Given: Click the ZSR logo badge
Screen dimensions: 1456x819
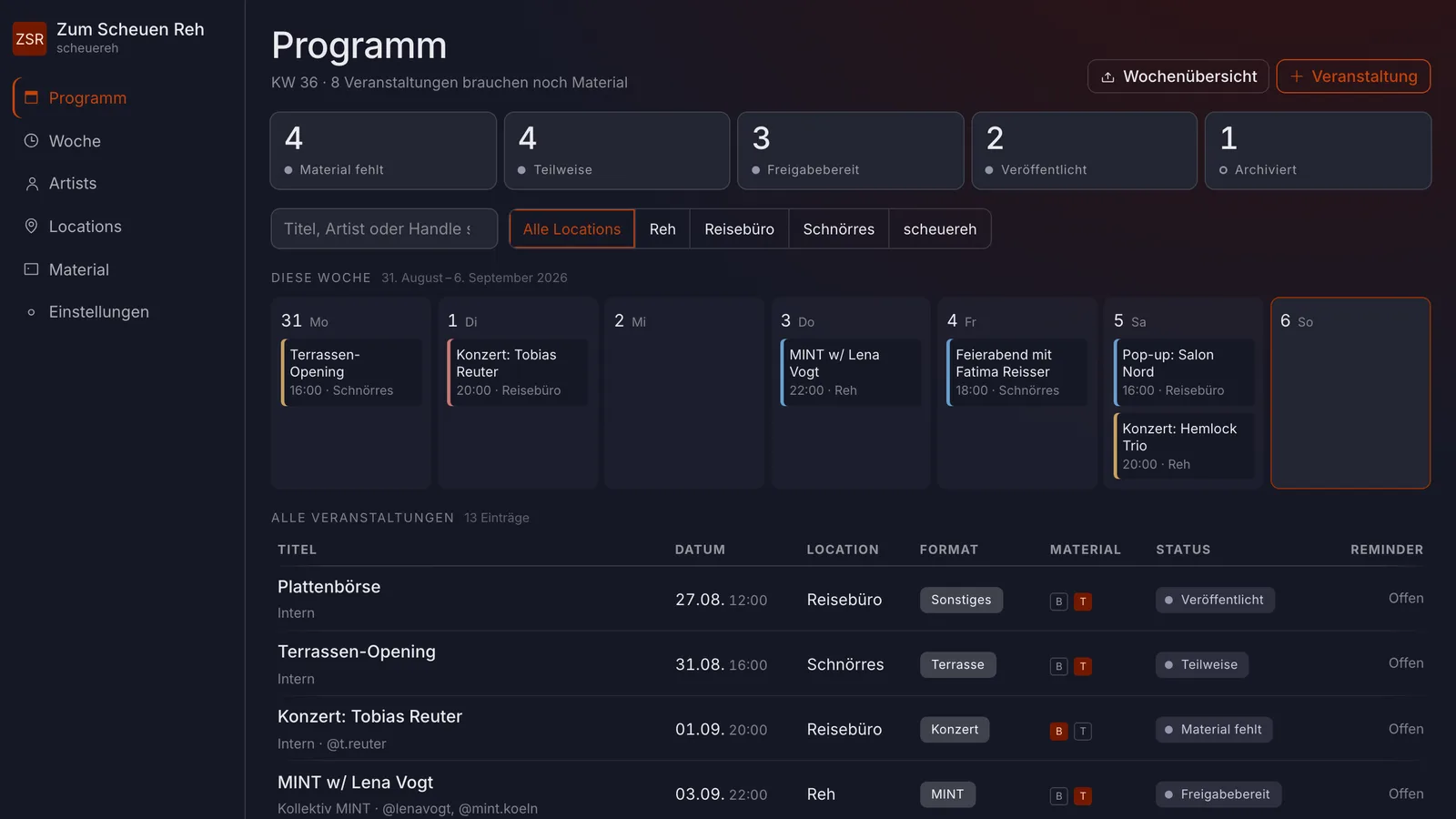Looking at the screenshot, I should [29, 39].
